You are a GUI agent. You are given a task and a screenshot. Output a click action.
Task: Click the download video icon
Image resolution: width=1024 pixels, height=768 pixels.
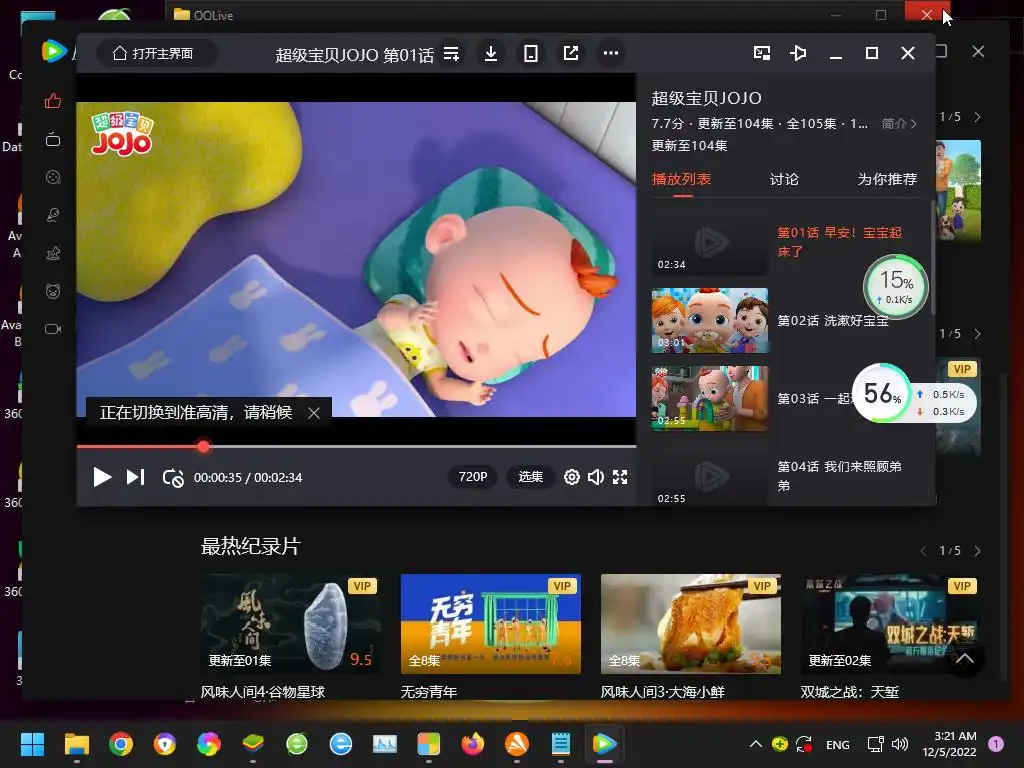tap(490, 54)
